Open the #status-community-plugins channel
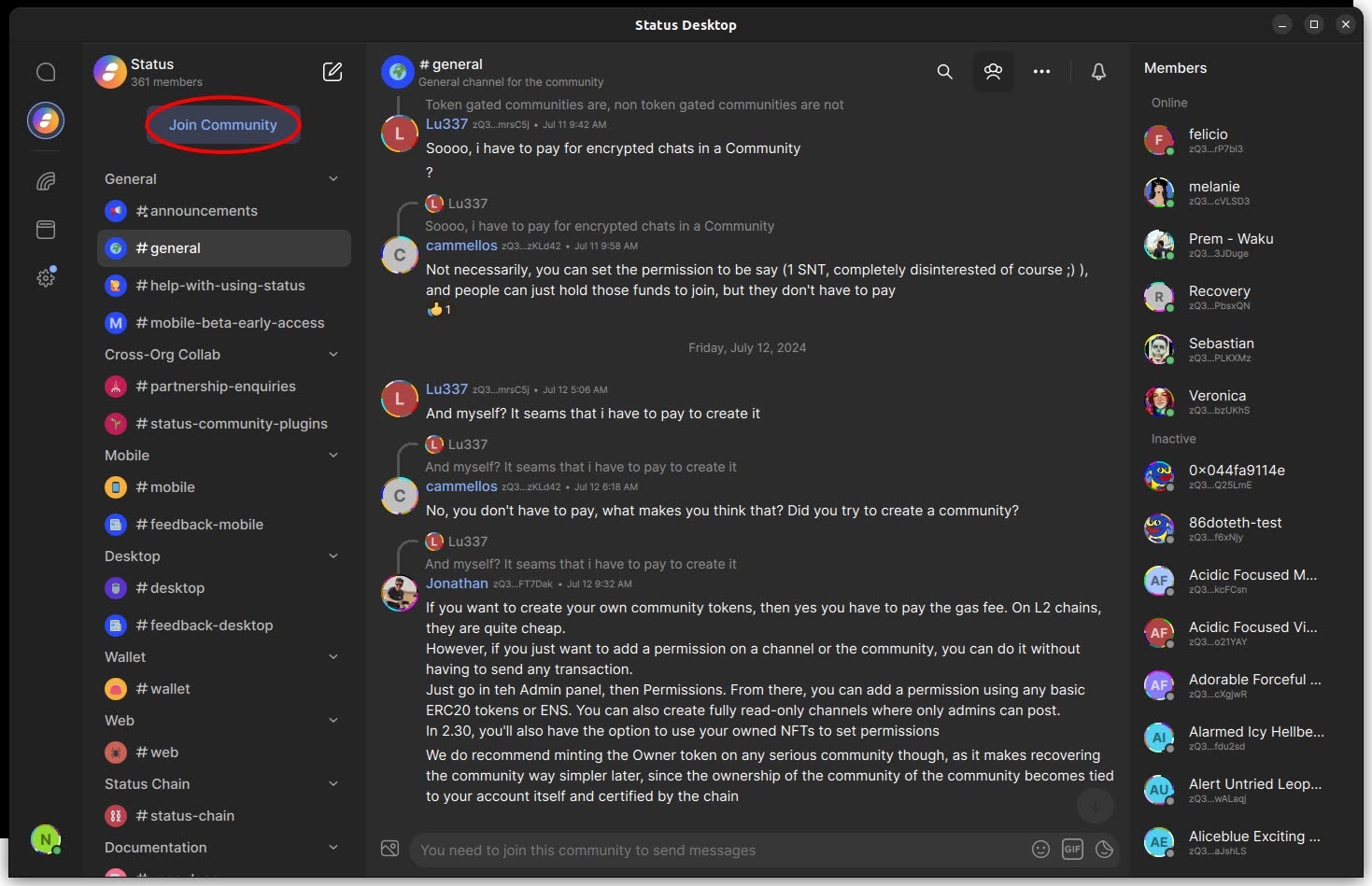This screenshot has width=1372, height=886. pyautogui.click(x=224, y=424)
